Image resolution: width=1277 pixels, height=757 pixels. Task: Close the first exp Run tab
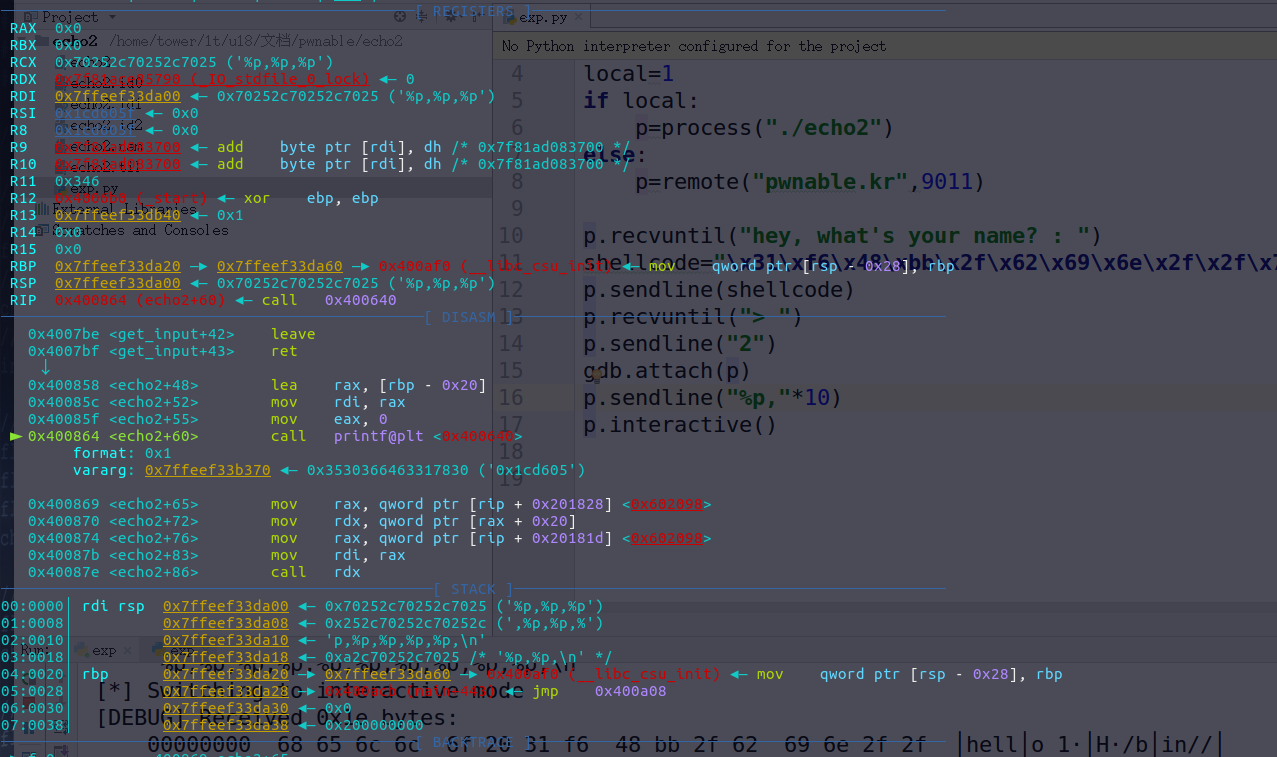tap(127, 650)
